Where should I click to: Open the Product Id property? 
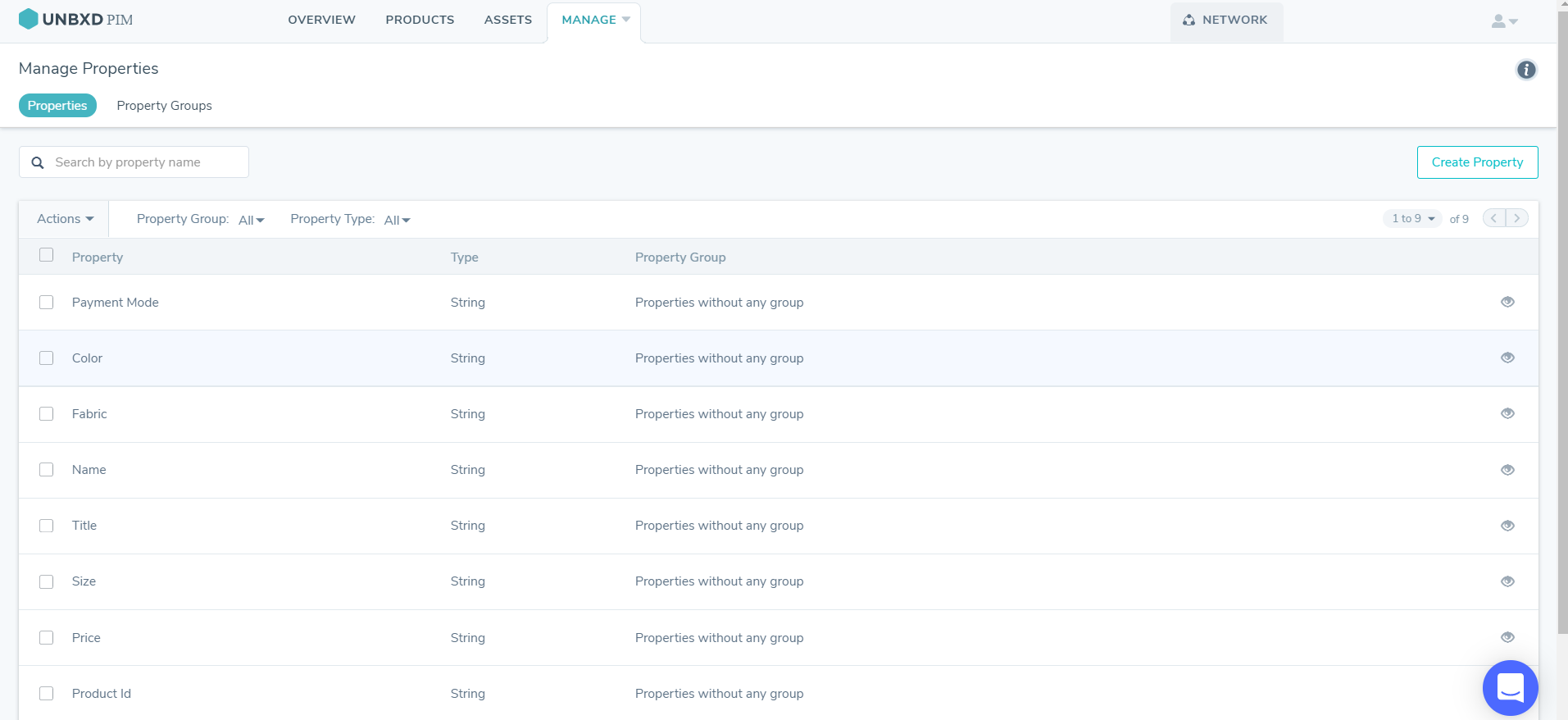[101, 694]
